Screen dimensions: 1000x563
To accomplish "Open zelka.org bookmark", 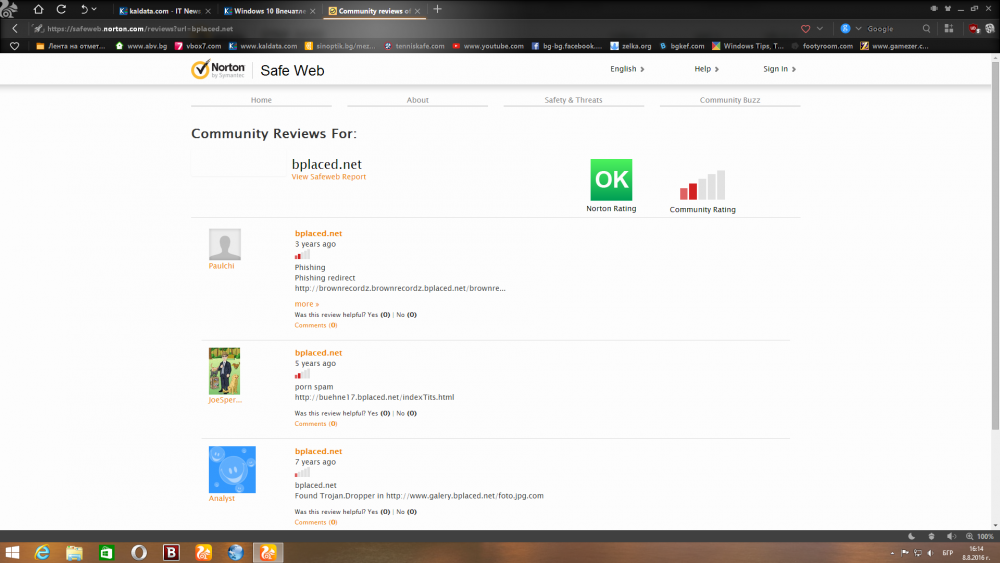I will point(631,46).
